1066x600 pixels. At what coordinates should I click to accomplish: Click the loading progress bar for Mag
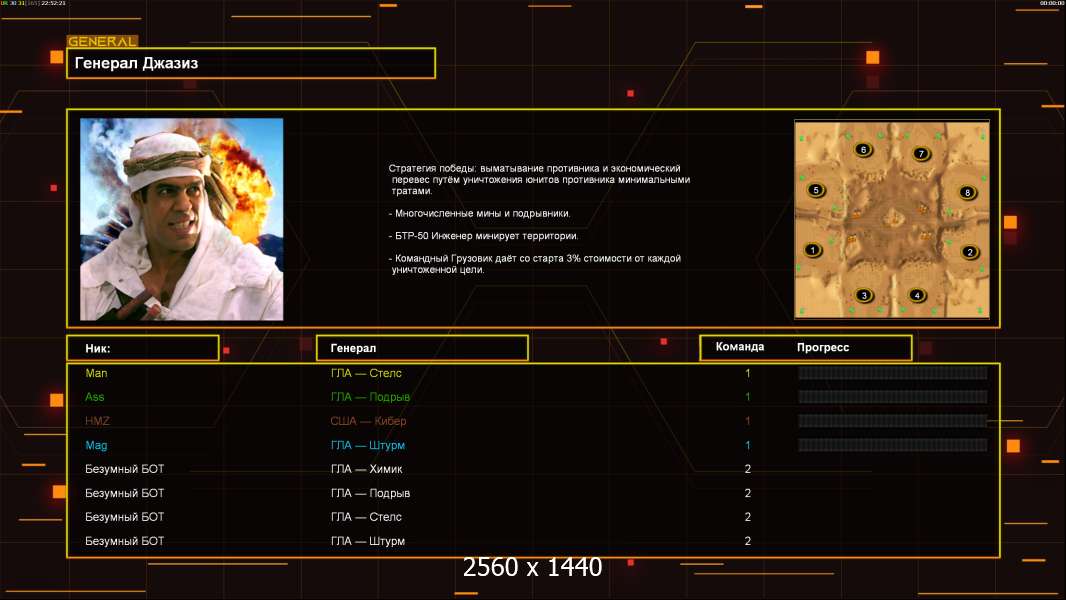click(892, 445)
